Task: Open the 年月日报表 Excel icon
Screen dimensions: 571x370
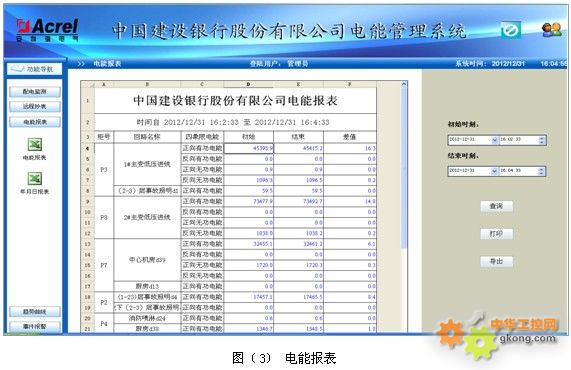Action: click(35, 178)
